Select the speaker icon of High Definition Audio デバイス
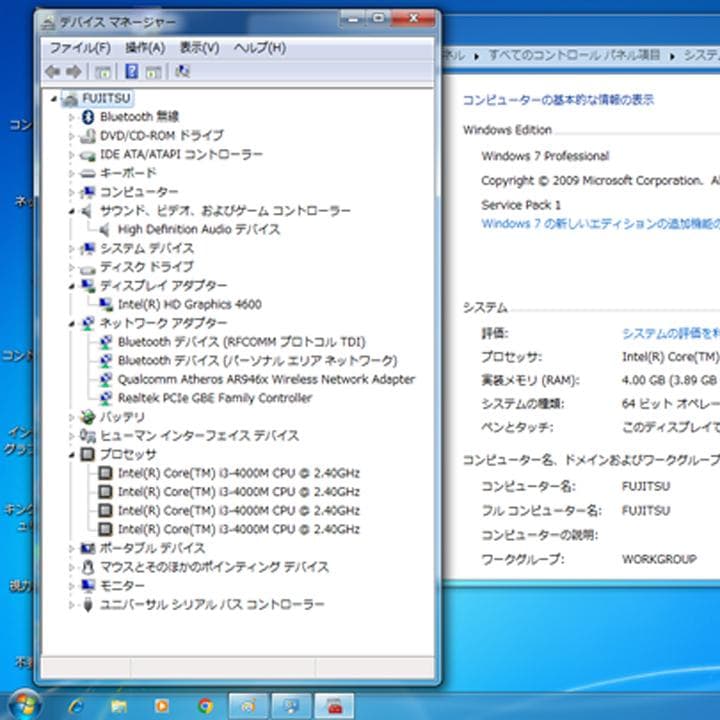 coord(105,229)
